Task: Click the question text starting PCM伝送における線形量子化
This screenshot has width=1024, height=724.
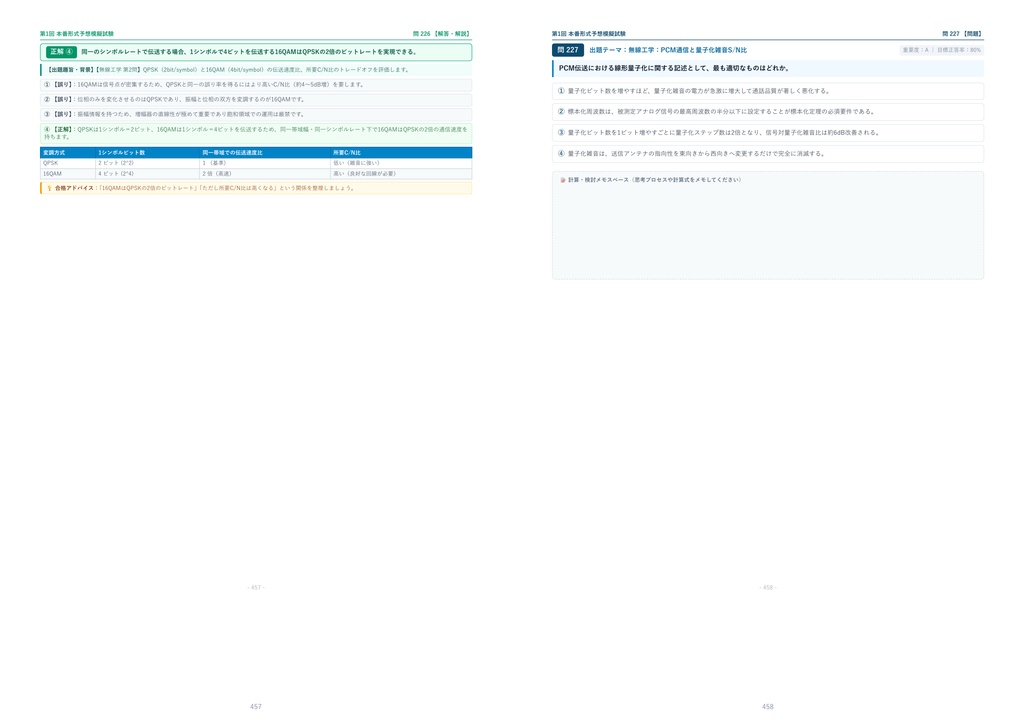Action: (x=673, y=68)
